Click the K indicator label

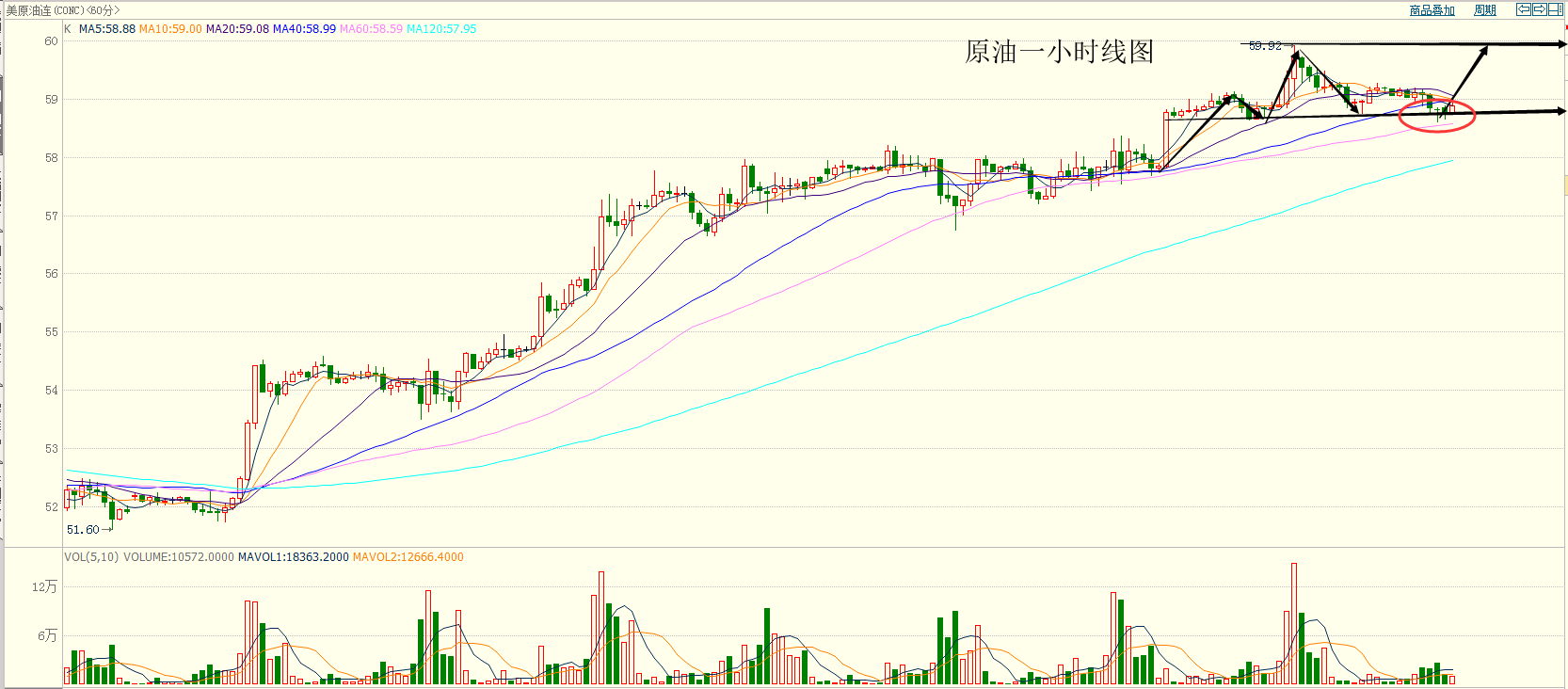68,29
